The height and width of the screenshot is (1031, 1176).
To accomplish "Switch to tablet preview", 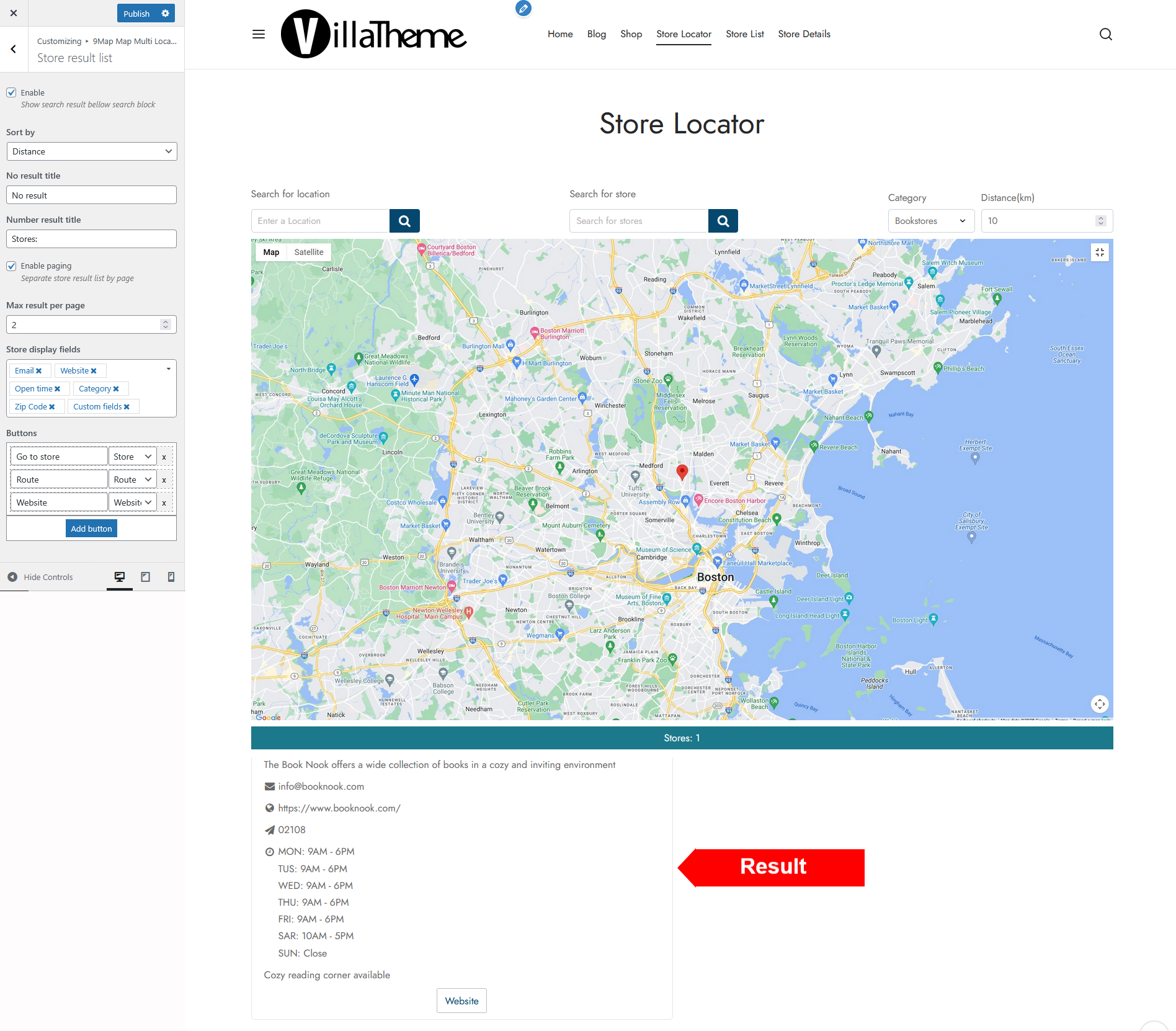I will [x=146, y=577].
